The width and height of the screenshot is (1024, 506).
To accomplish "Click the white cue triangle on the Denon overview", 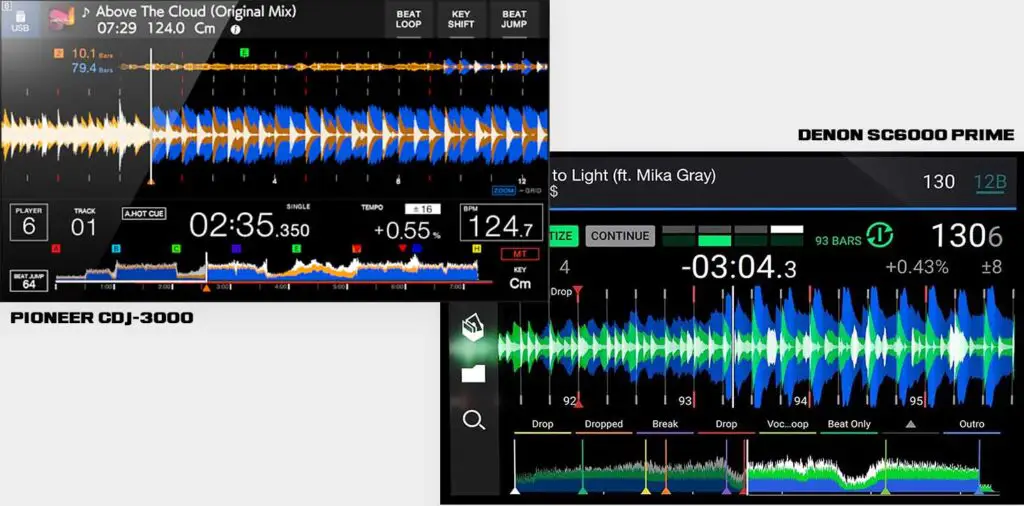I will tap(515, 490).
